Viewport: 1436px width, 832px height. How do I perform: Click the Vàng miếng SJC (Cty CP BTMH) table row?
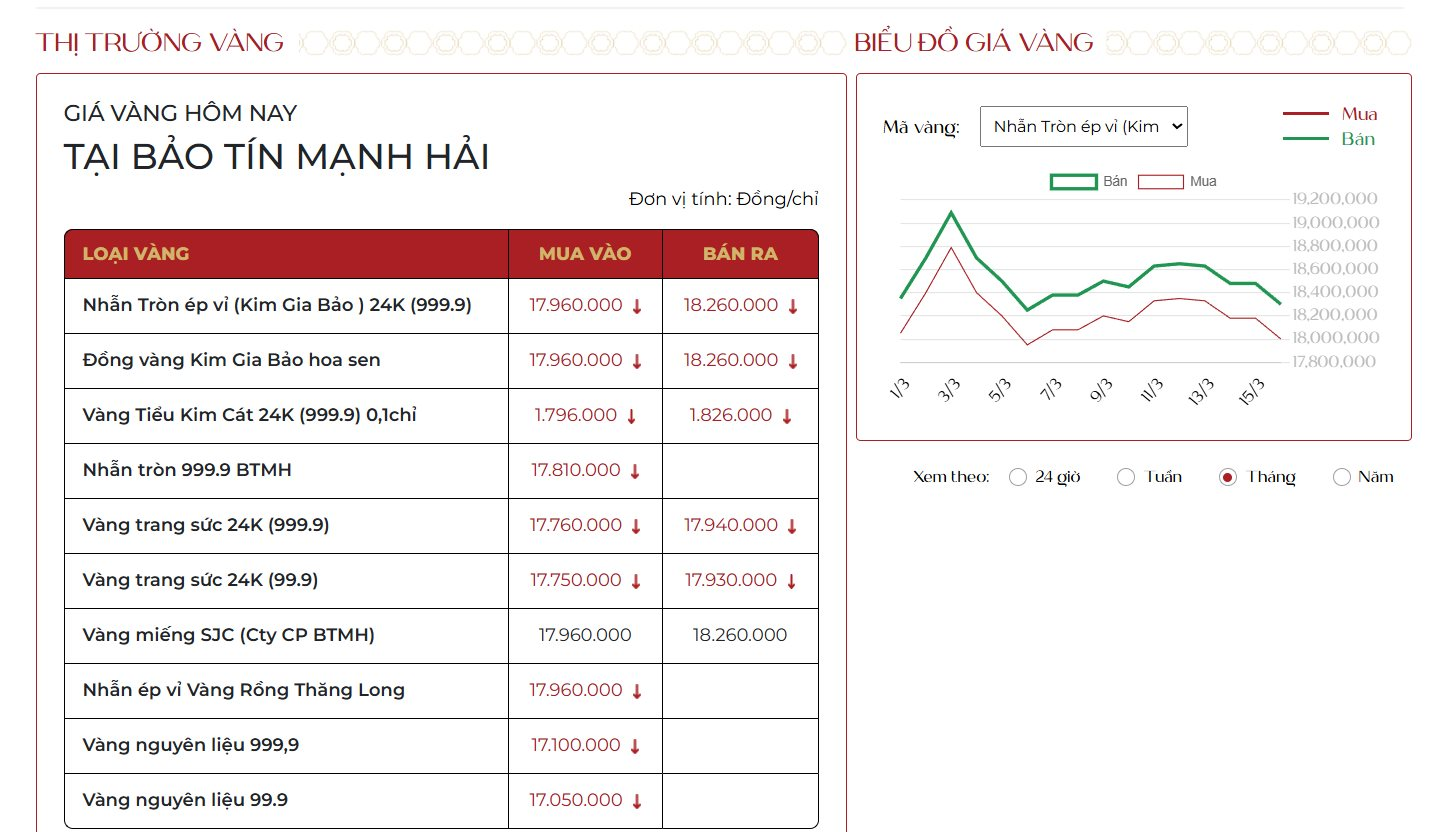(286, 635)
